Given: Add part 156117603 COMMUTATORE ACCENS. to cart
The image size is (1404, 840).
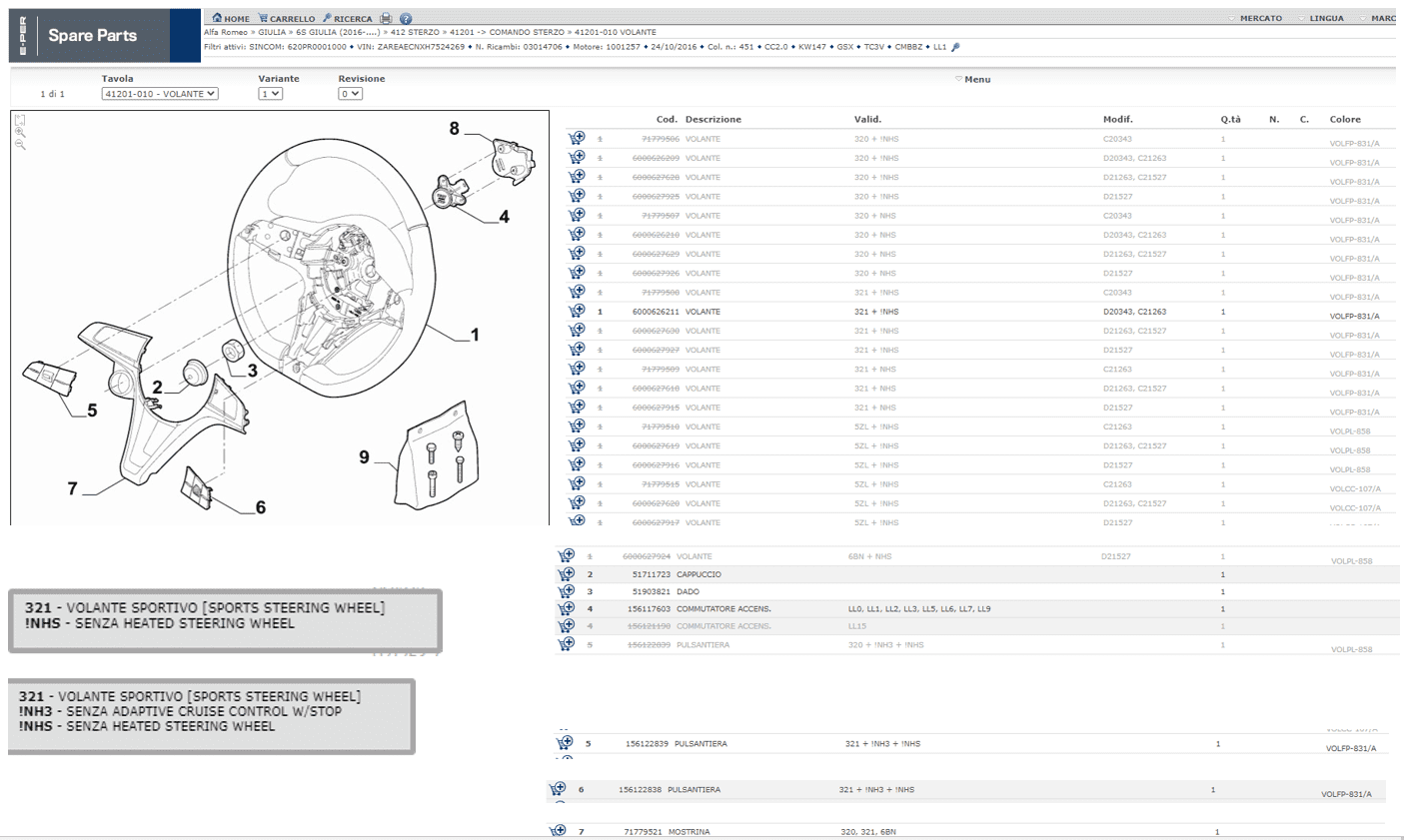Looking at the screenshot, I should click(x=566, y=608).
